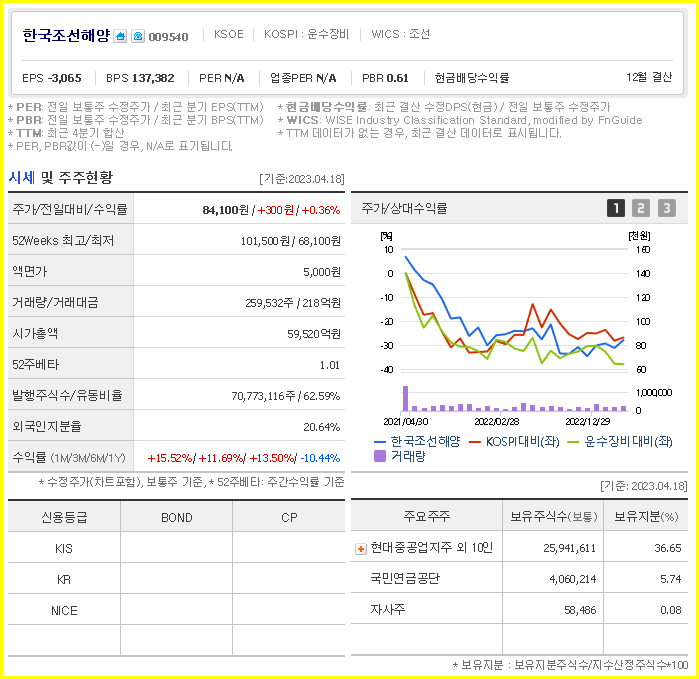Image resolution: width=699 pixels, height=679 pixels.
Task: Click the shares value 25,941,611
Action: pos(569,548)
